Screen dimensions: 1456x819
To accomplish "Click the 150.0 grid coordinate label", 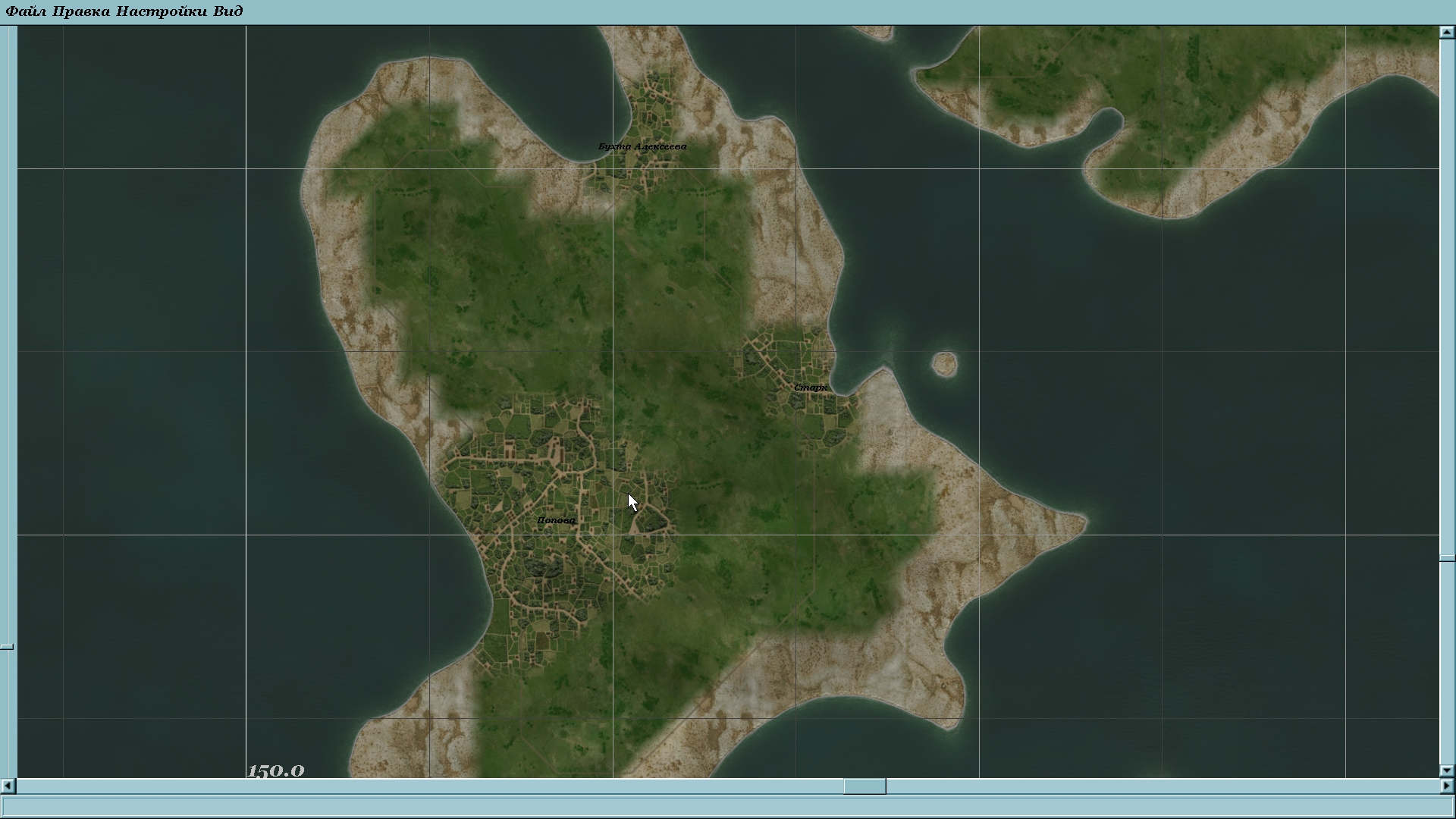I will [x=275, y=771].
